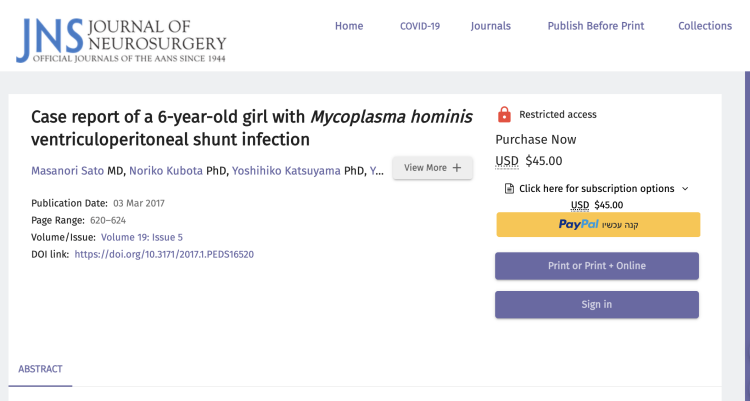Click the plus icon on View More

click(x=457, y=168)
